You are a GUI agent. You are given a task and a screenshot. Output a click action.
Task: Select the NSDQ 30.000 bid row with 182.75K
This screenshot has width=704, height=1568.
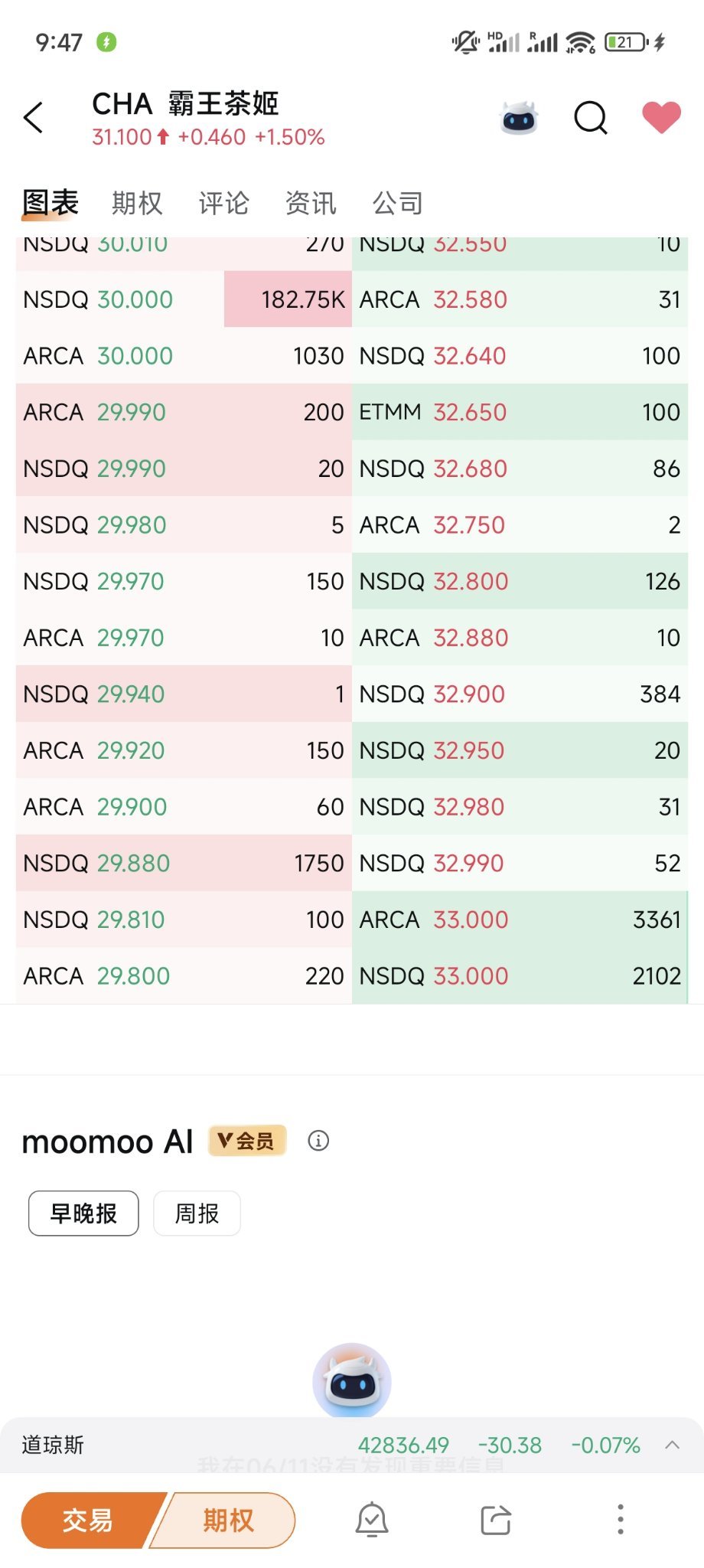coord(184,299)
